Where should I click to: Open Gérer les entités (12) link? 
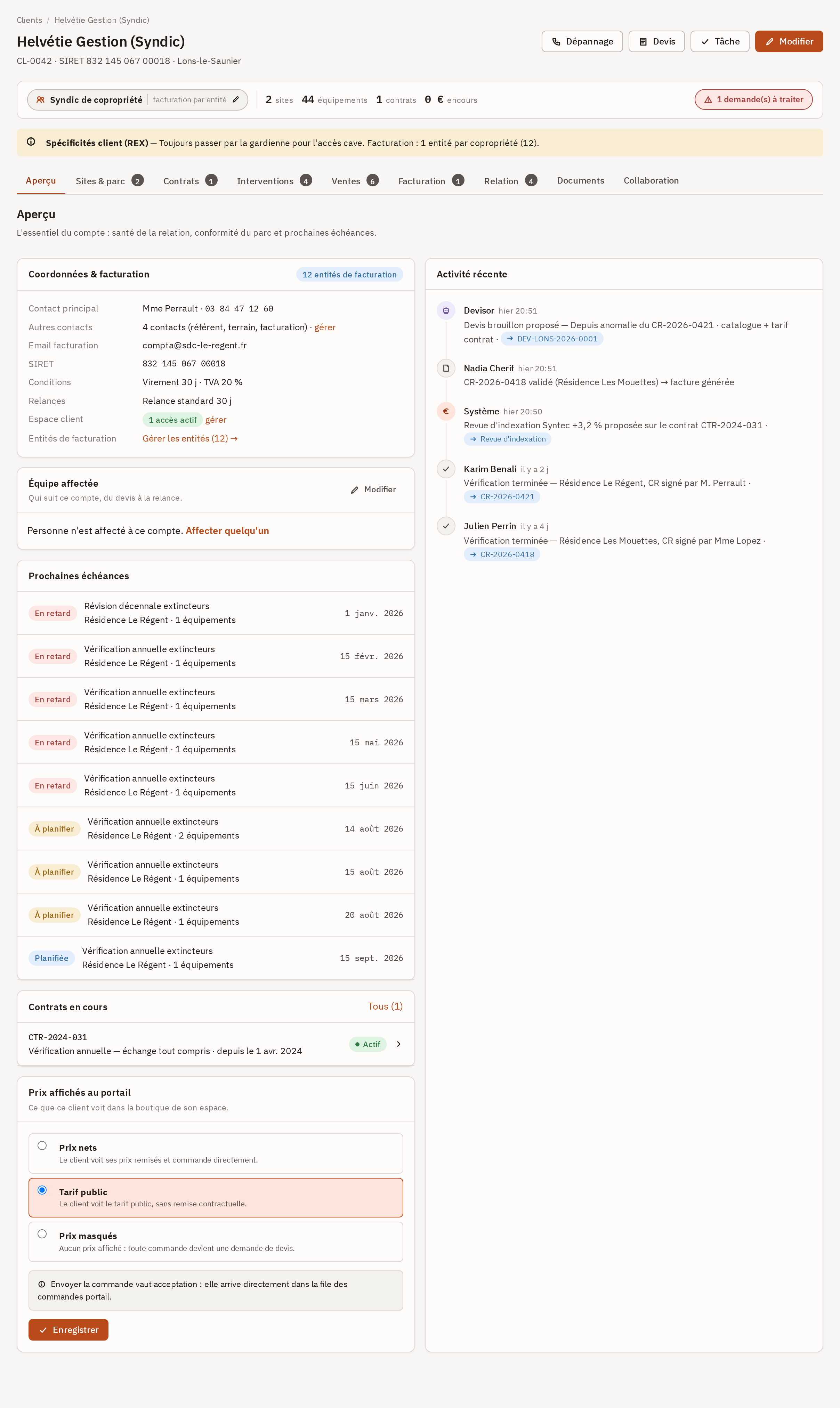tap(190, 439)
